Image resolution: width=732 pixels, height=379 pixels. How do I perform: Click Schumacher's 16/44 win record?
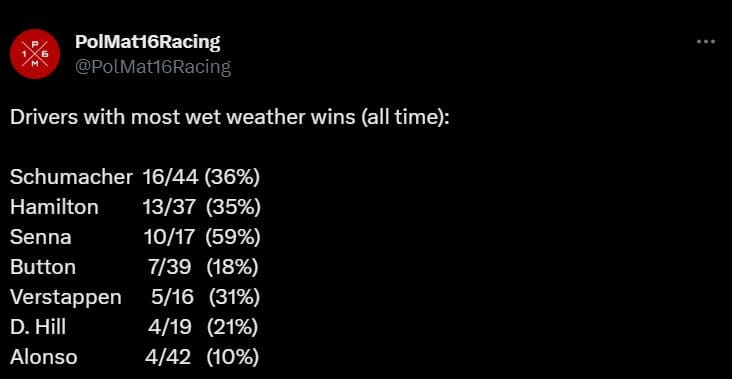coord(171,177)
